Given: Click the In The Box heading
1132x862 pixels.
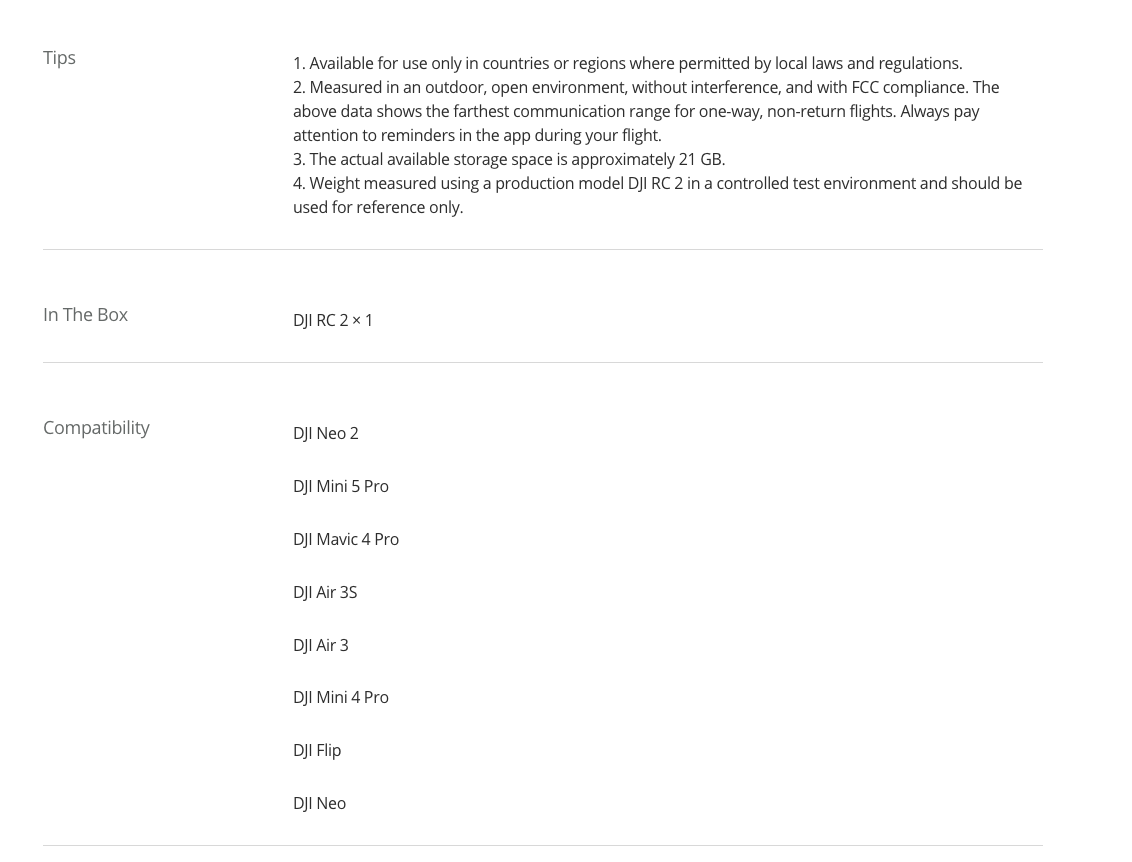Looking at the screenshot, I should click(x=85, y=315).
